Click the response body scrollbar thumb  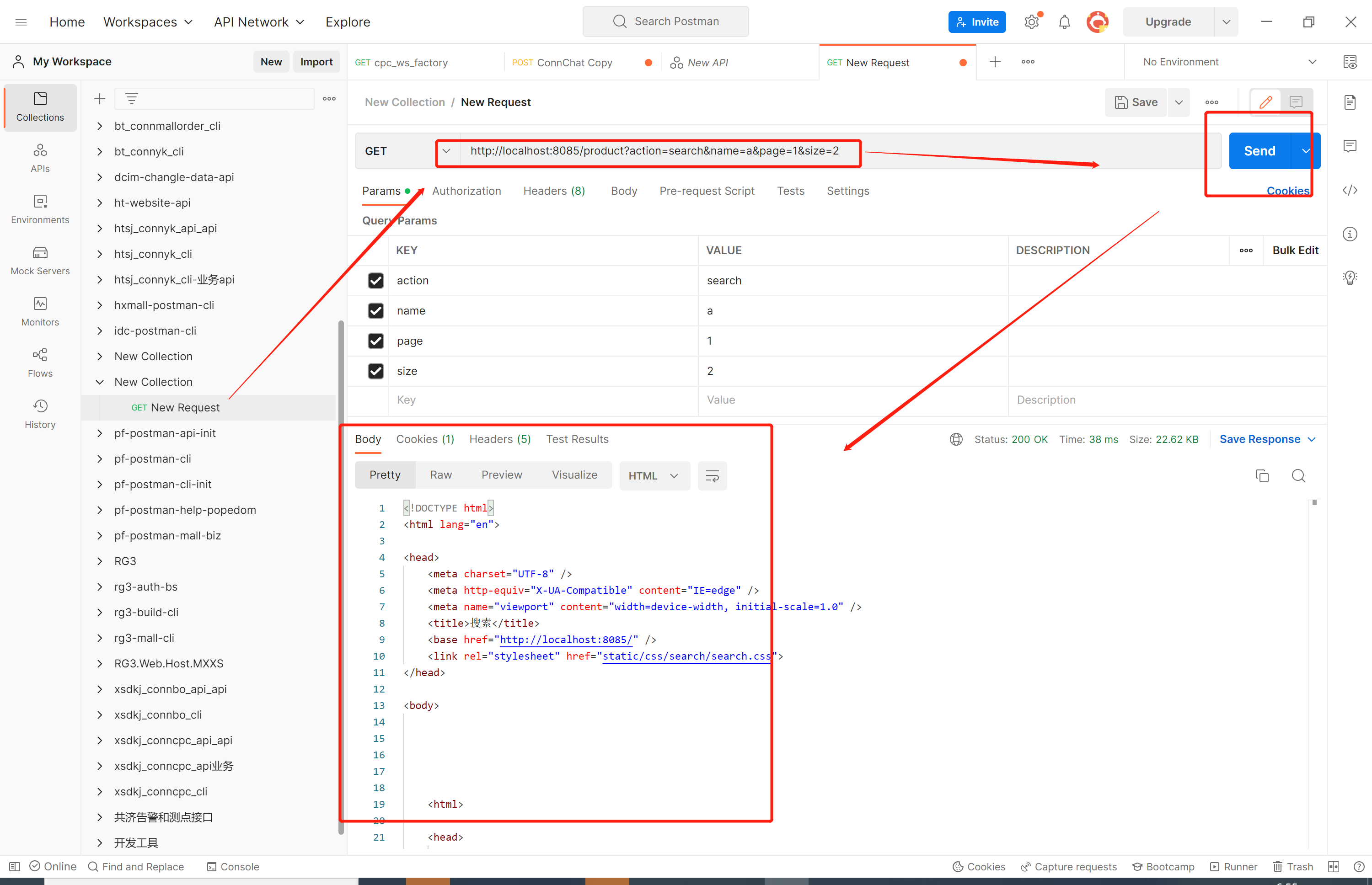[1314, 502]
